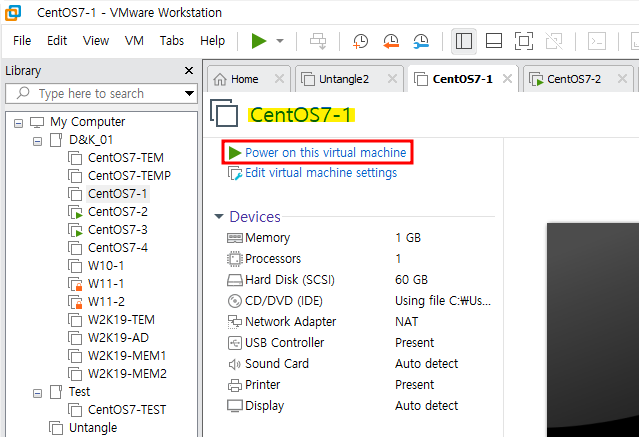Select CentOS7-TEM in the library

coord(126,158)
